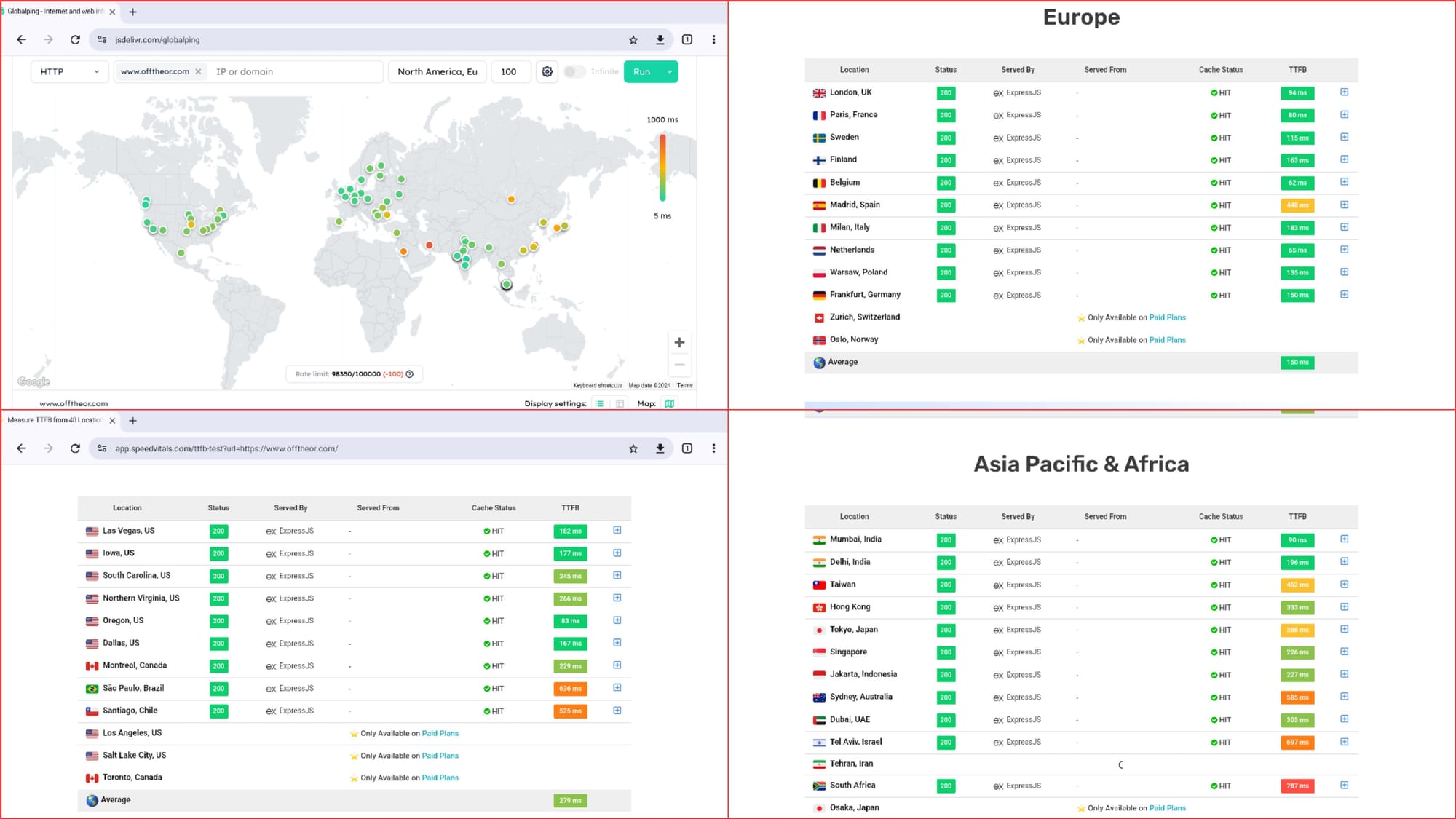
Task: Open a new tab in SpeedVitals window
Action: (132, 421)
